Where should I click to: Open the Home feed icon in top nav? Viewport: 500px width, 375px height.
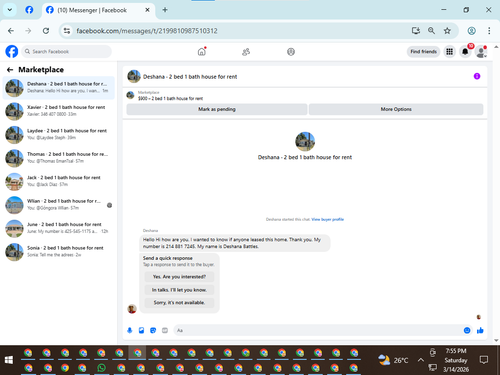pos(202,52)
